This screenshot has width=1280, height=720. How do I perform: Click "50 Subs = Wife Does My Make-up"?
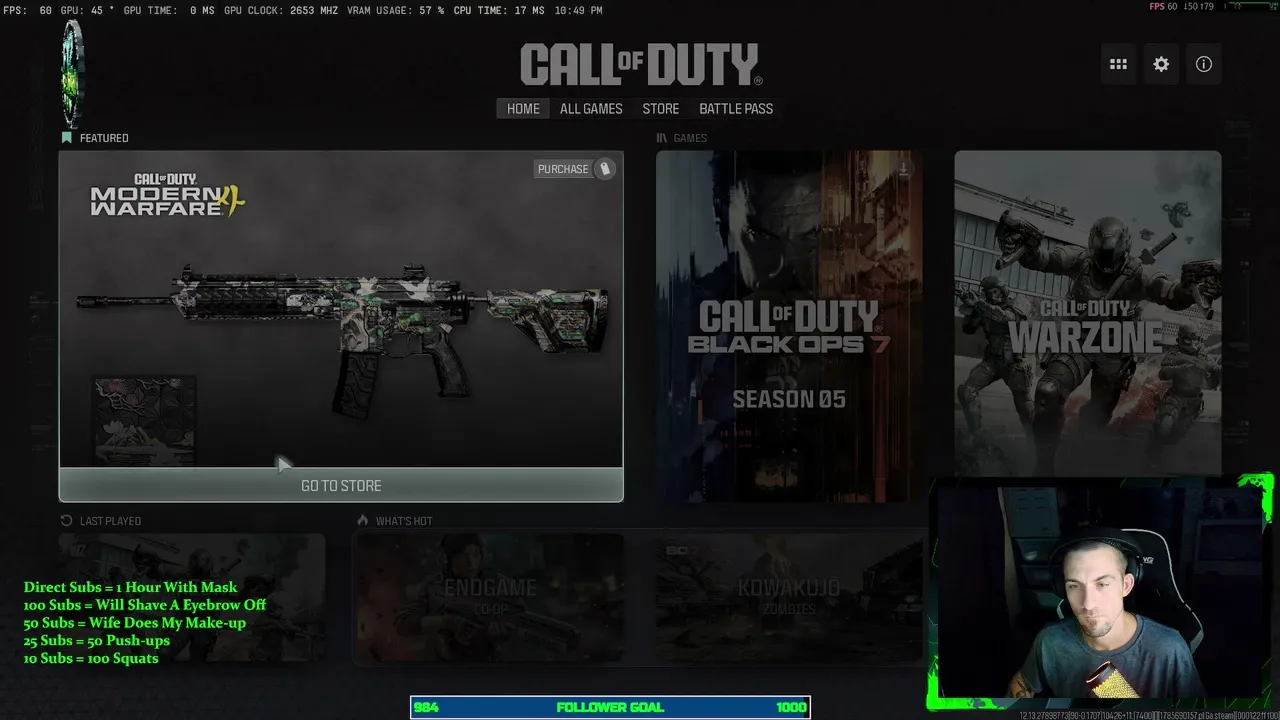pyautogui.click(x=135, y=623)
